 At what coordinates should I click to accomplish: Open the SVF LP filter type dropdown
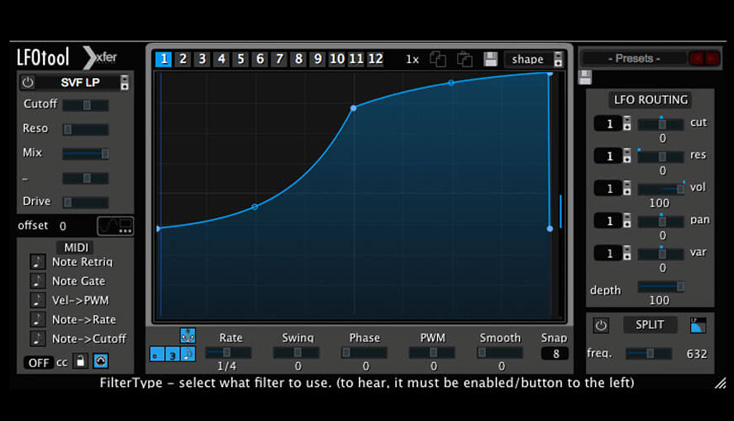pos(125,82)
